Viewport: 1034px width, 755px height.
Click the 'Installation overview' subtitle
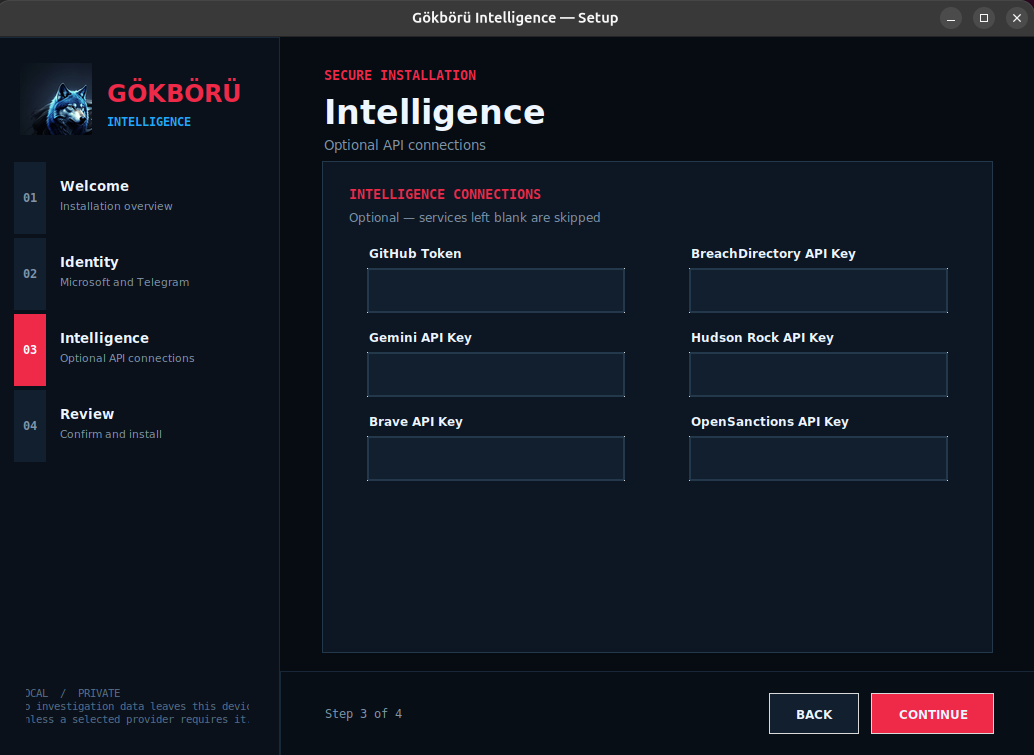point(116,206)
